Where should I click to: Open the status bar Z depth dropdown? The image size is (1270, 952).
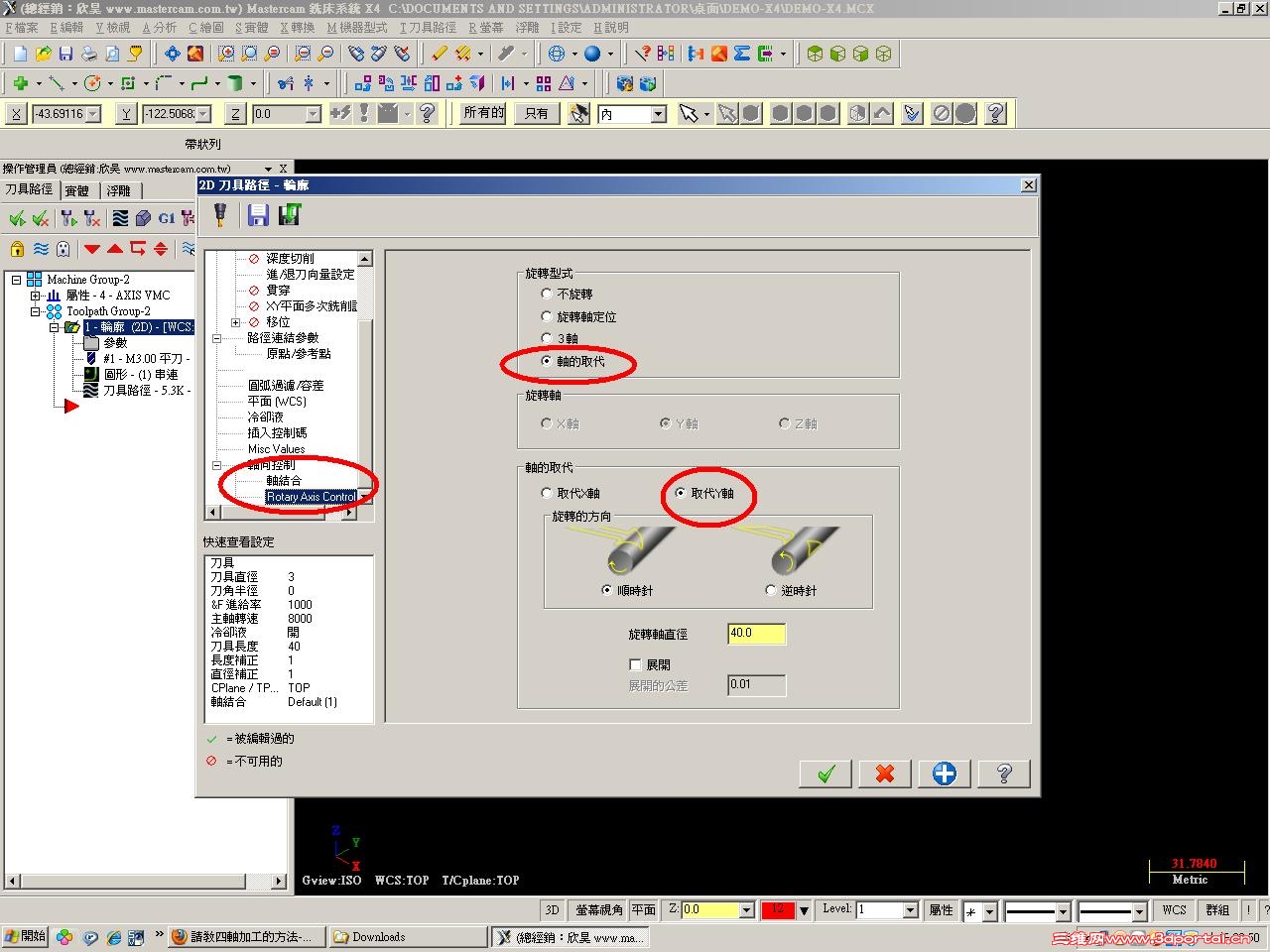click(746, 909)
